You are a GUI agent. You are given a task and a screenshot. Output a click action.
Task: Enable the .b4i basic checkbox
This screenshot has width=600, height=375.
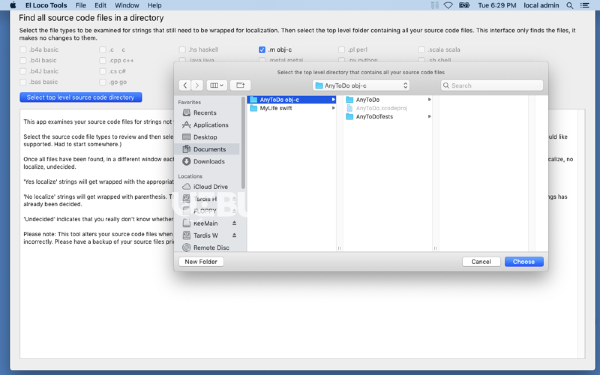pos(23,60)
